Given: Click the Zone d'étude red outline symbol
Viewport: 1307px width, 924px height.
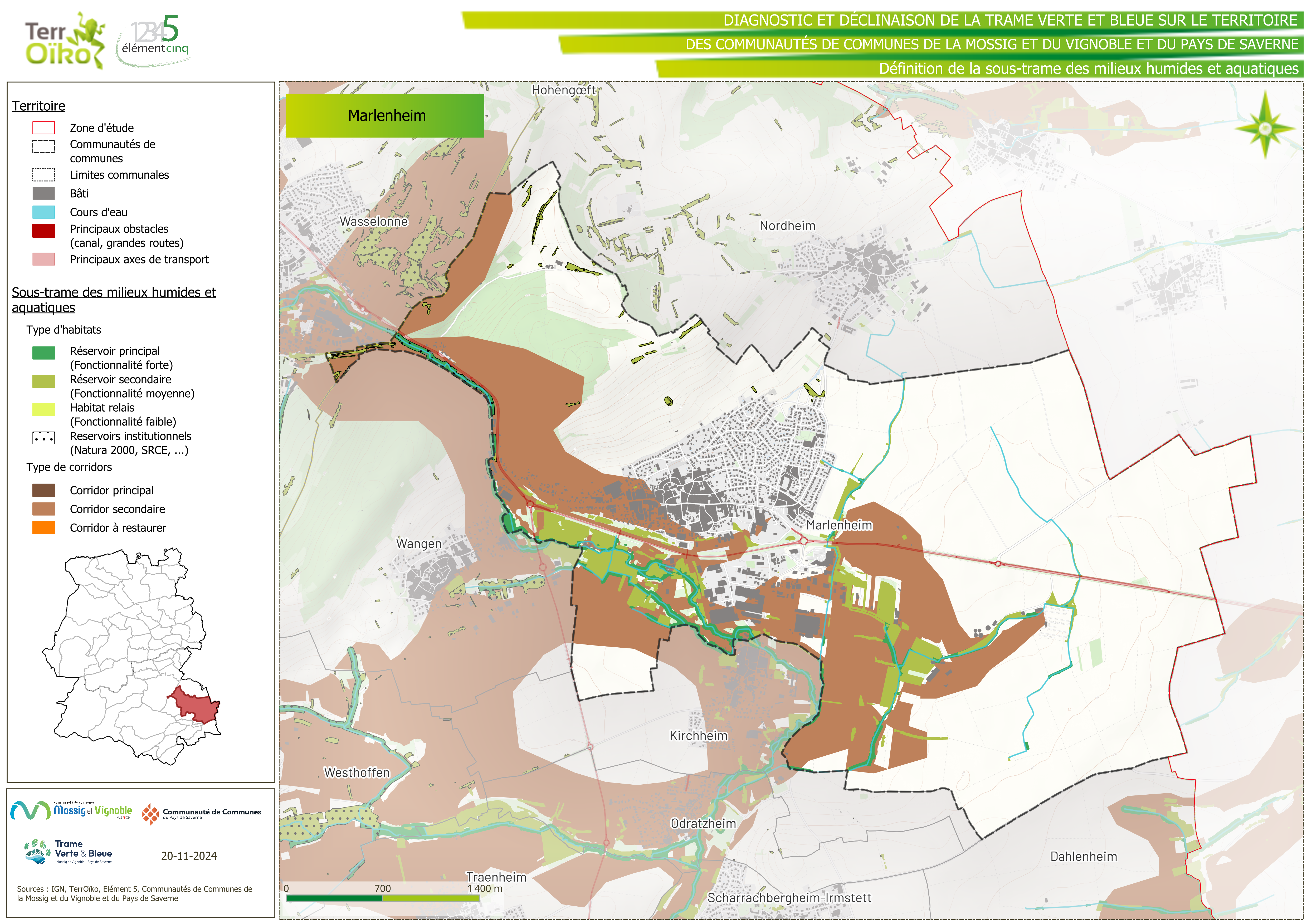Looking at the screenshot, I should (x=44, y=128).
